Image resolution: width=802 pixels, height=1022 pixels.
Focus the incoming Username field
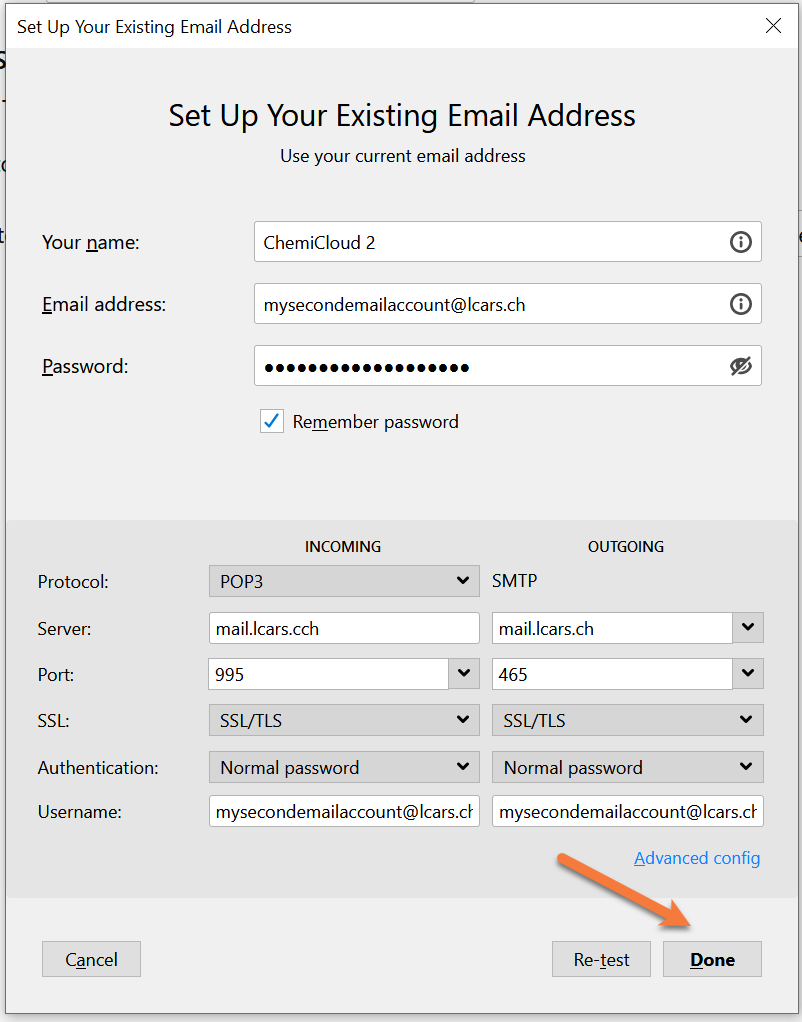(343, 812)
